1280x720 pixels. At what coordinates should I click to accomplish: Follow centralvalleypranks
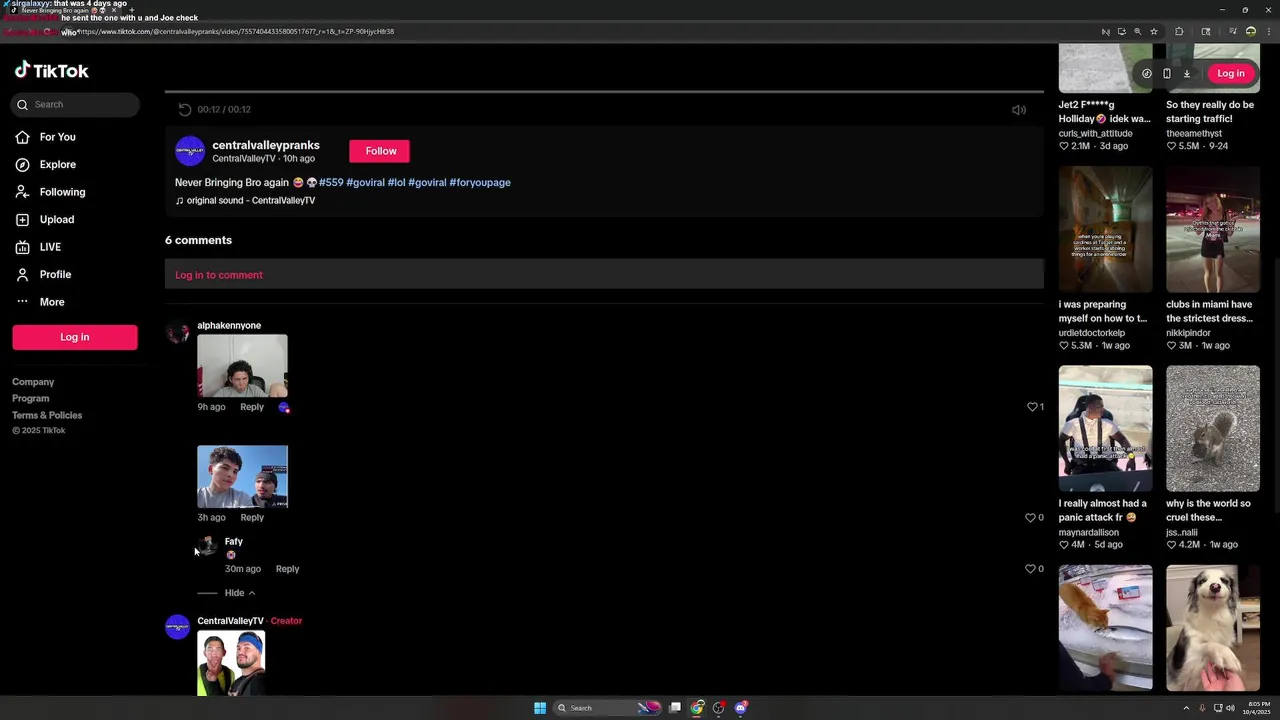[x=380, y=151]
